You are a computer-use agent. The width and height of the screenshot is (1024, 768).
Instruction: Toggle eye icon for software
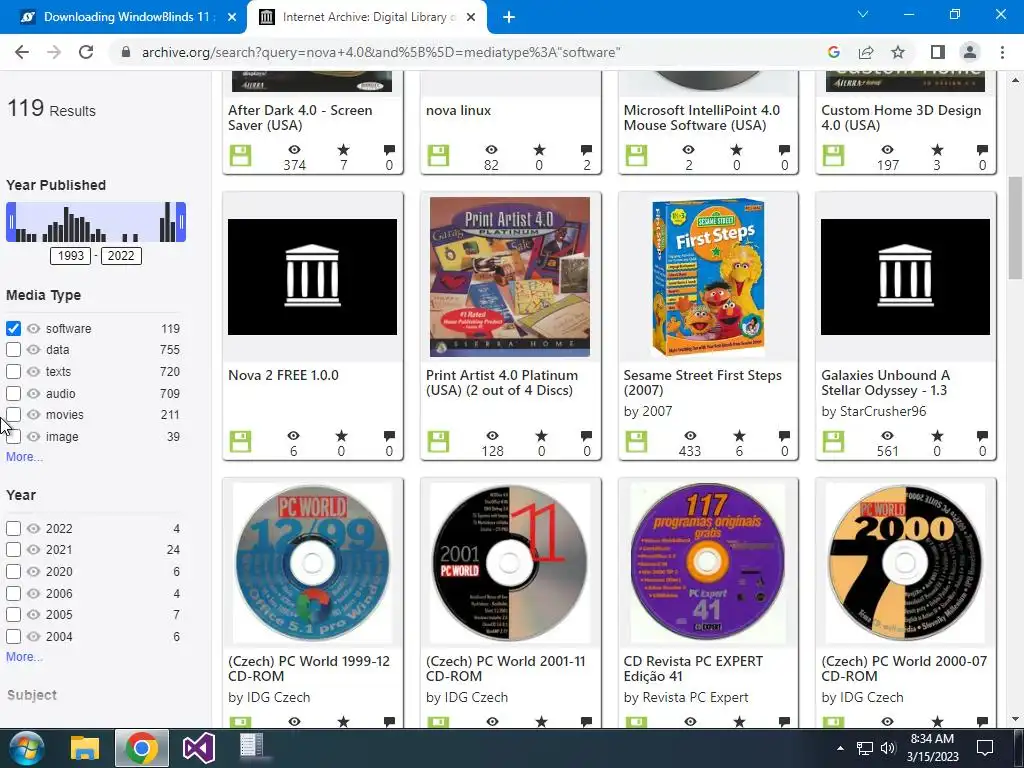click(x=33, y=328)
